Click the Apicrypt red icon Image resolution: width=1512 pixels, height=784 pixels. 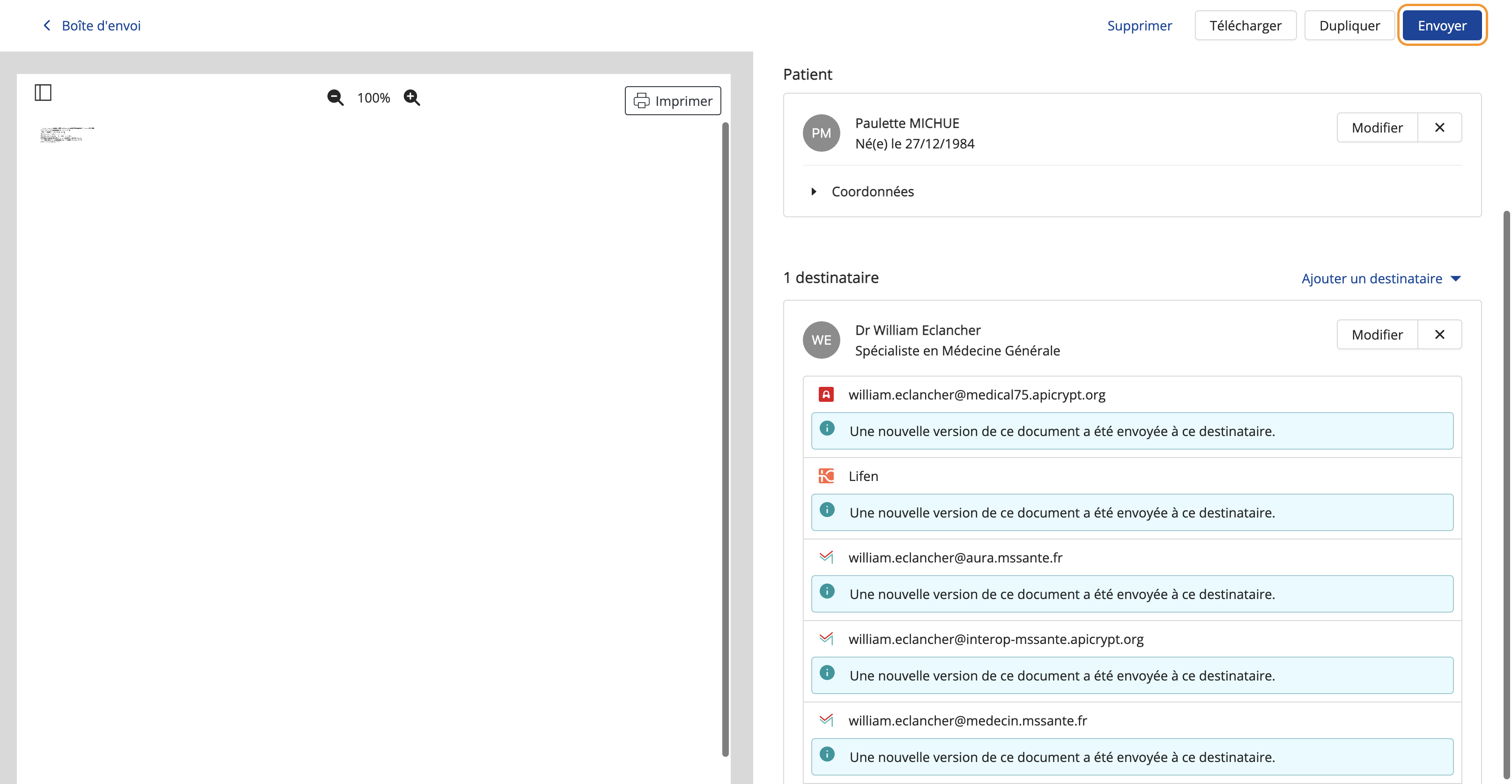826,394
